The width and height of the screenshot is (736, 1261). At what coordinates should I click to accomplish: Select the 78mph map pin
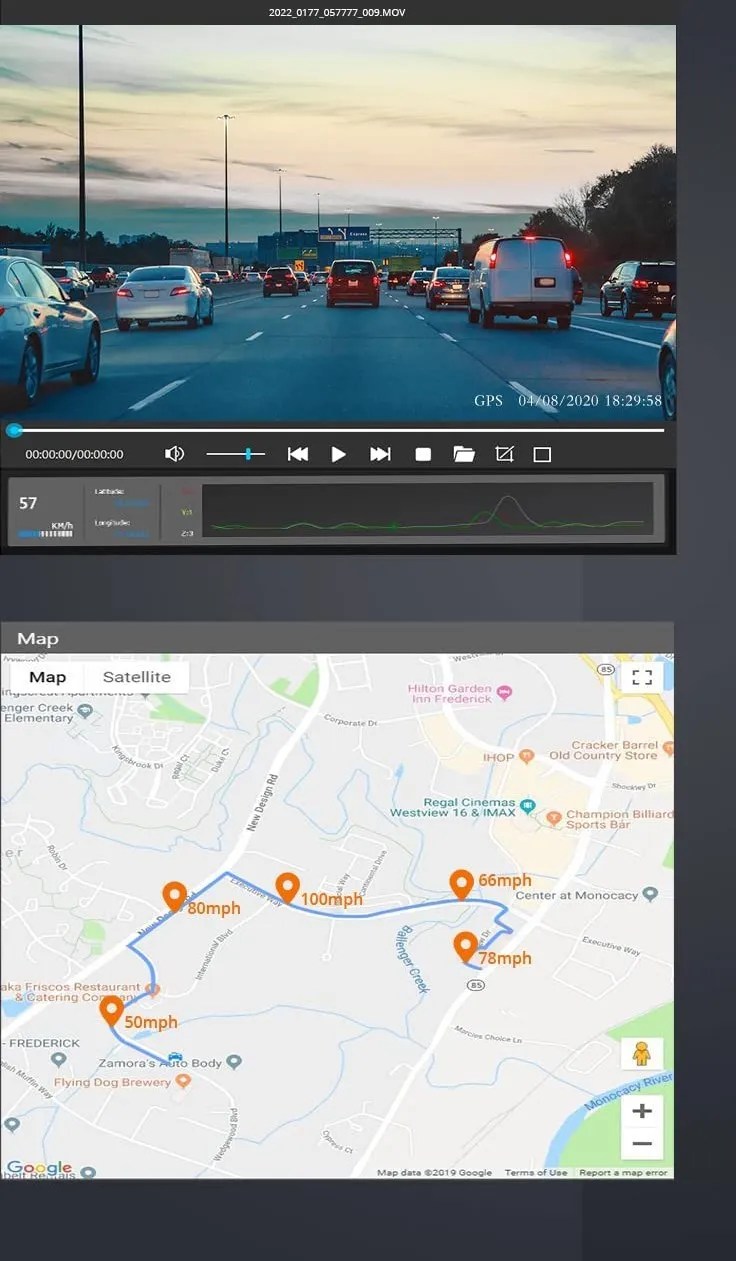pos(465,946)
